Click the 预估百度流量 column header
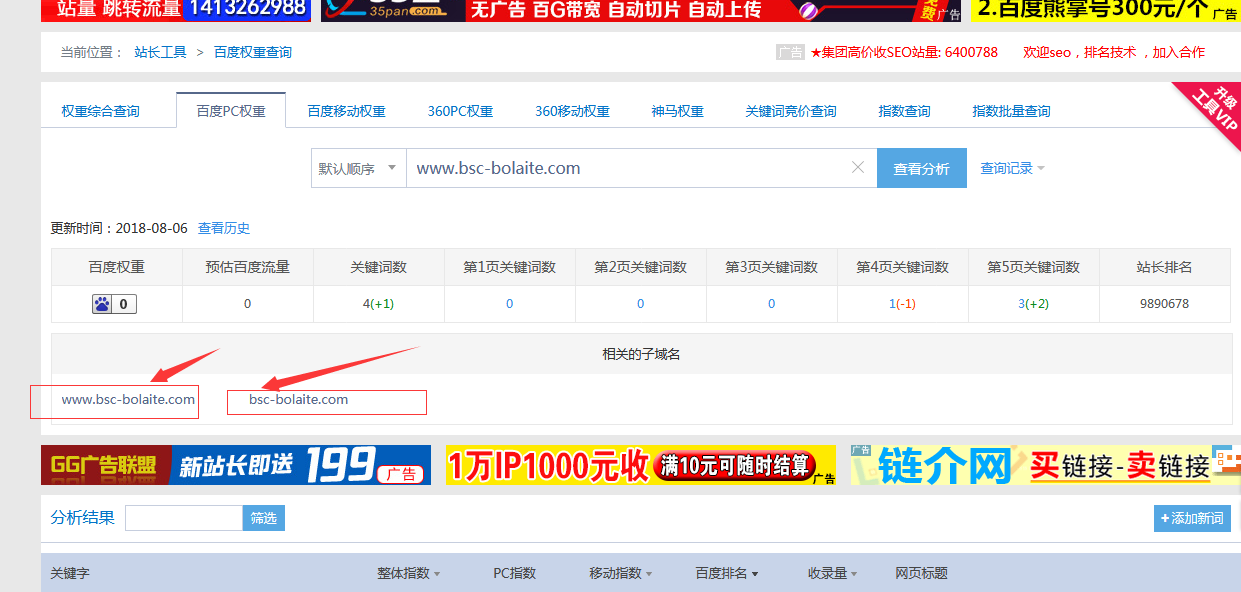 tap(247, 267)
